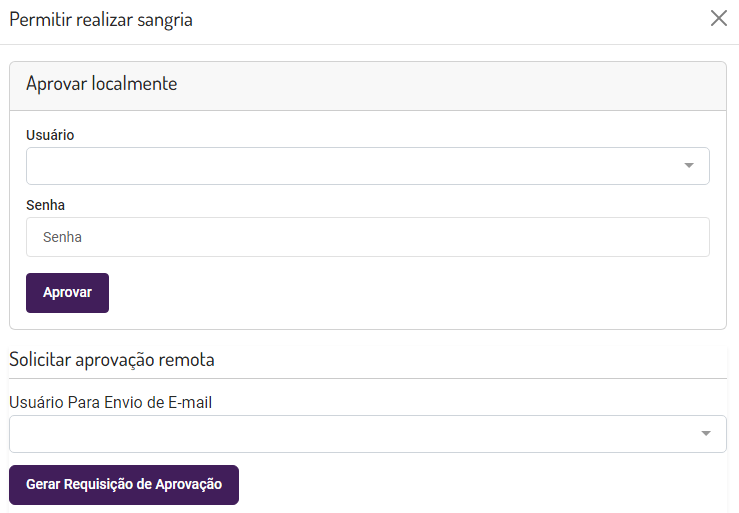Expand the Usuário dropdown arrow

(x=689, y=166)
